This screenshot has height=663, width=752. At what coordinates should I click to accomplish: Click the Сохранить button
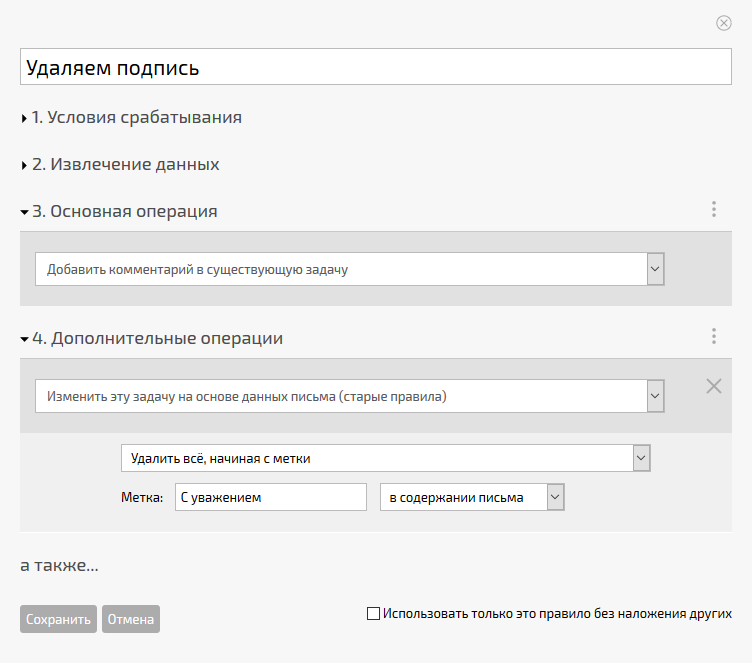coord(59,619)
